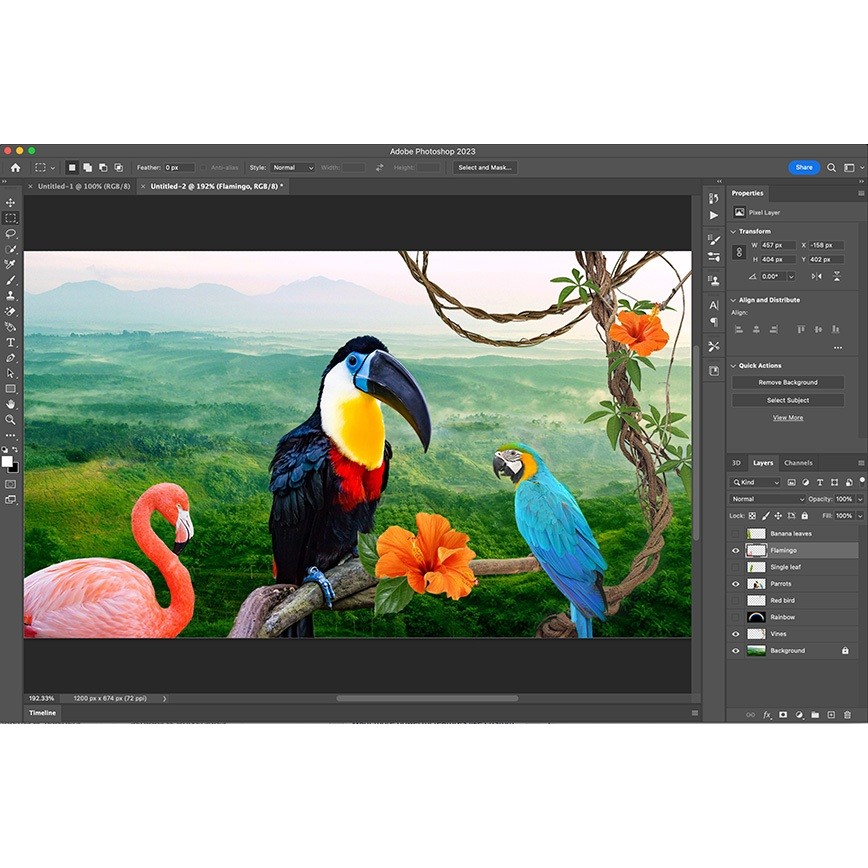The width and height of the screenshot is (868, 868).
Task: Pick the Clone Stamp tool
Action: [x=11, y=294]
